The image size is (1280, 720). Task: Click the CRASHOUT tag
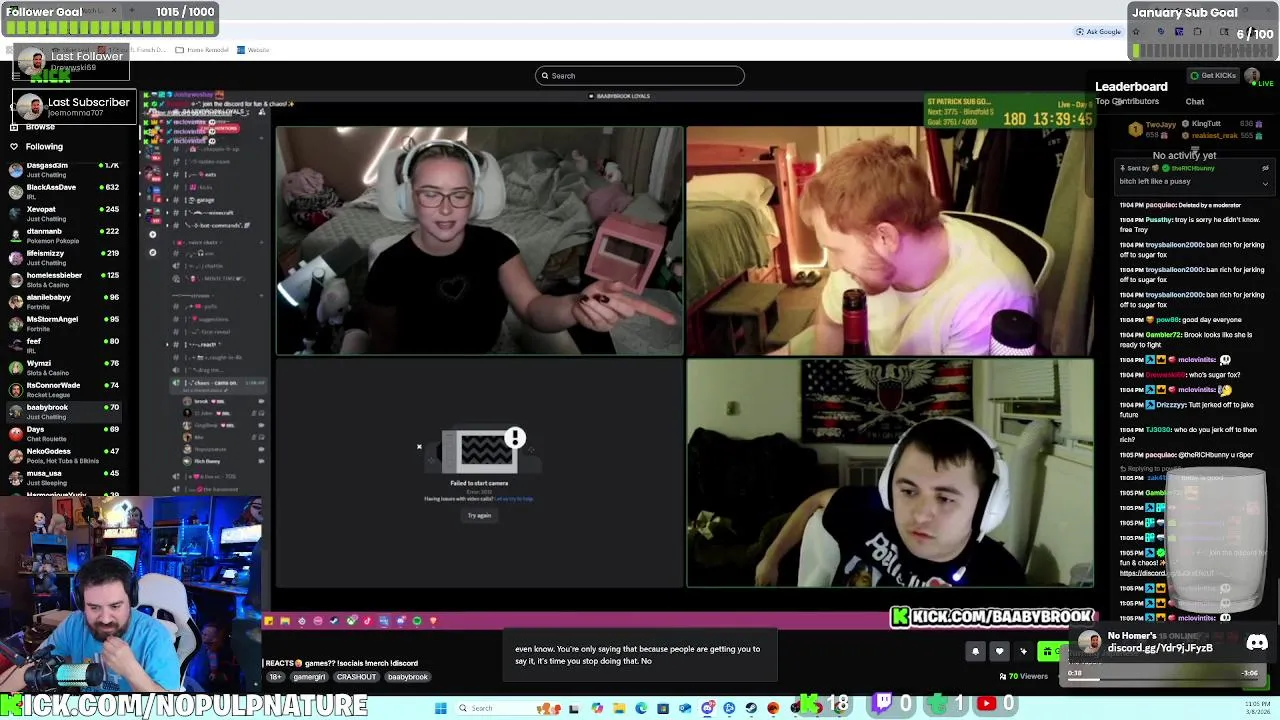356,677
